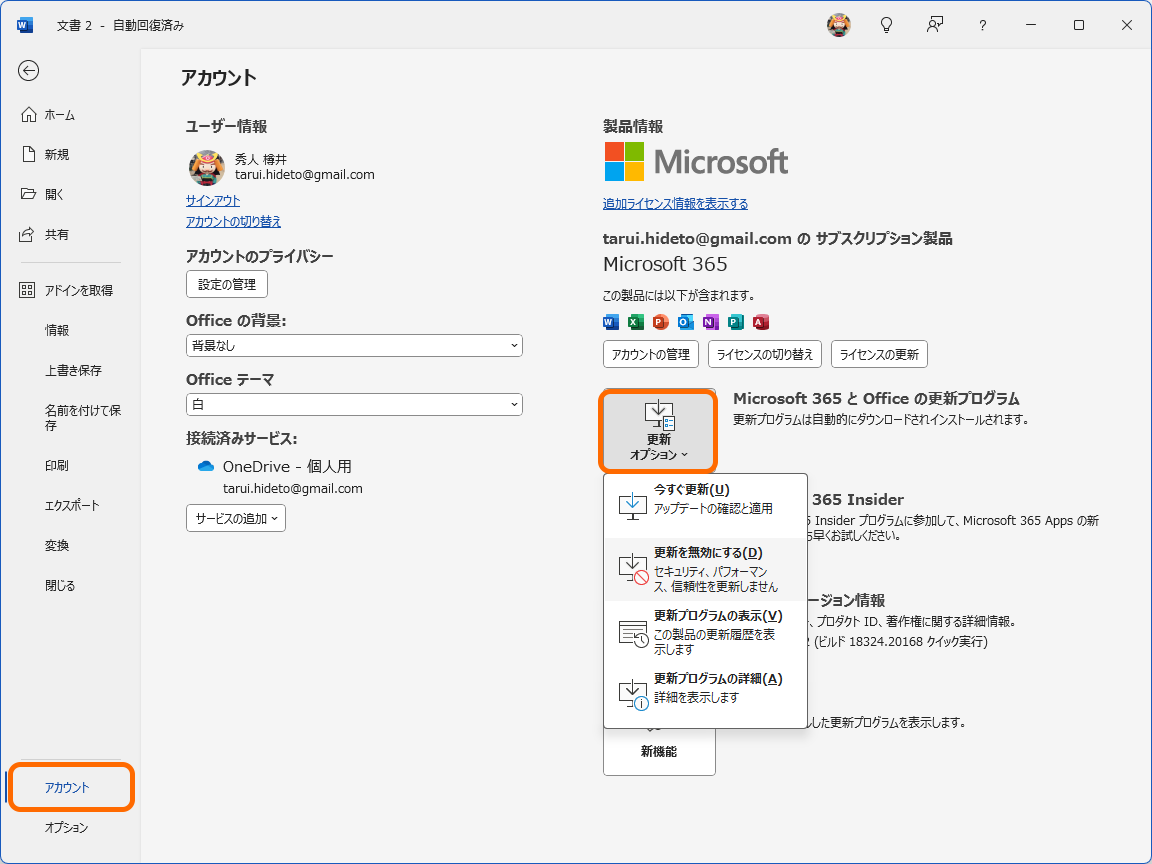1152x864 pixels.
Task: Expand the サービスの追加 dropdown
Action: click(x=235, y=518)
